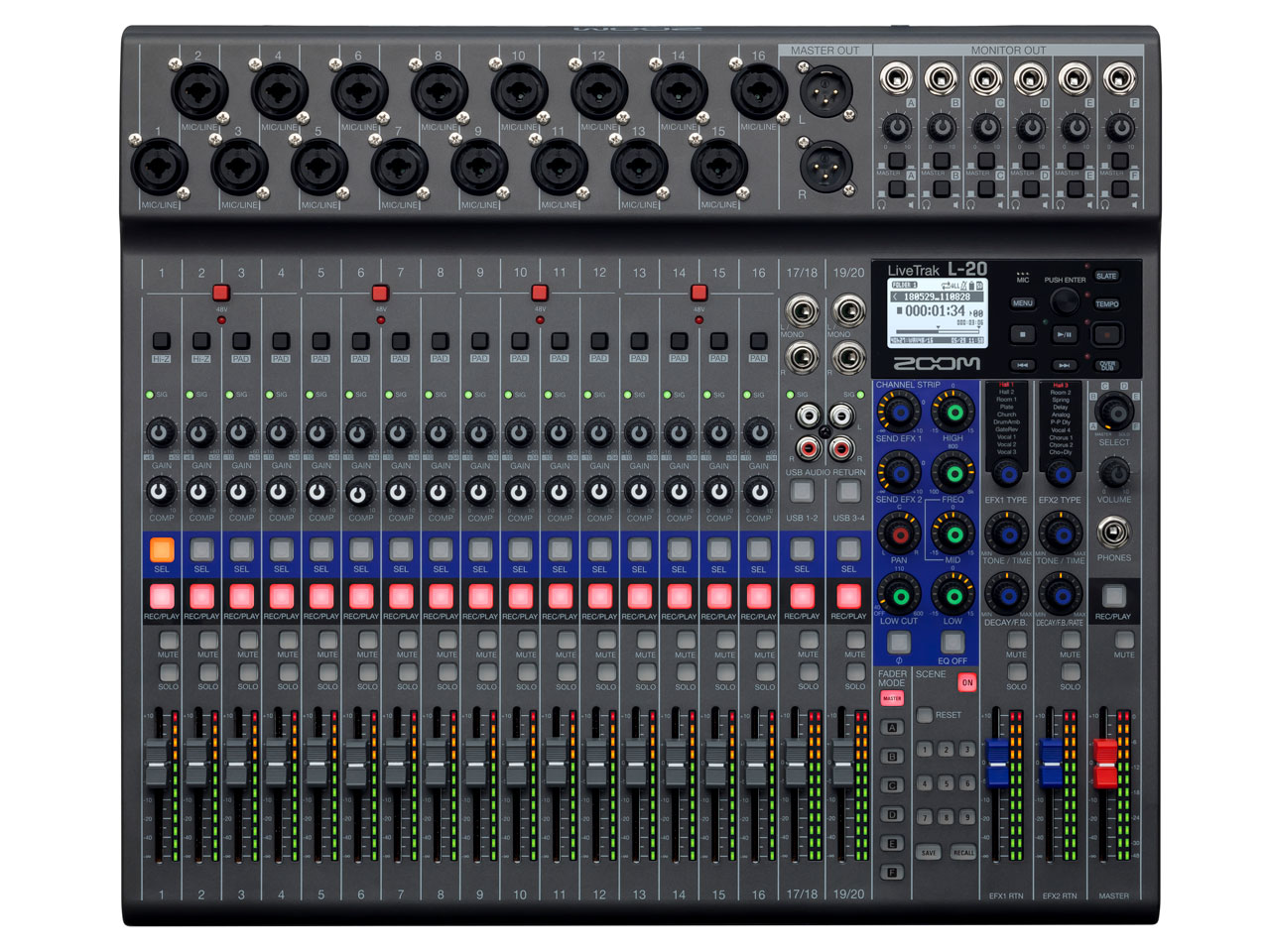Viewport: 1270px width, 952px height.
Task: Toggle EQ OFF in the channel strip
Action: click(953, 643)
